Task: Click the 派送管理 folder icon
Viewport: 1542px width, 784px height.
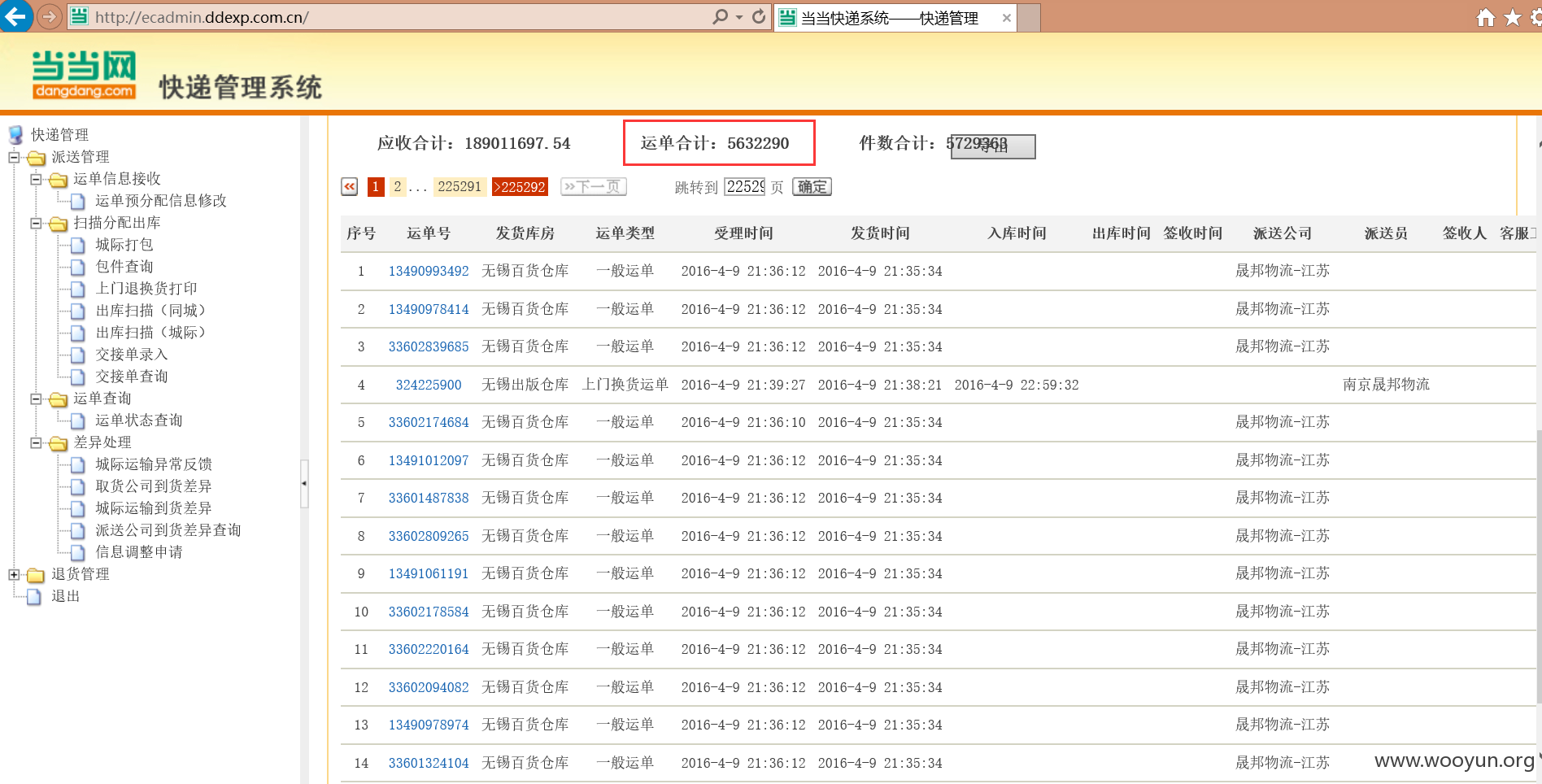Action: click(x=37, y=157)
